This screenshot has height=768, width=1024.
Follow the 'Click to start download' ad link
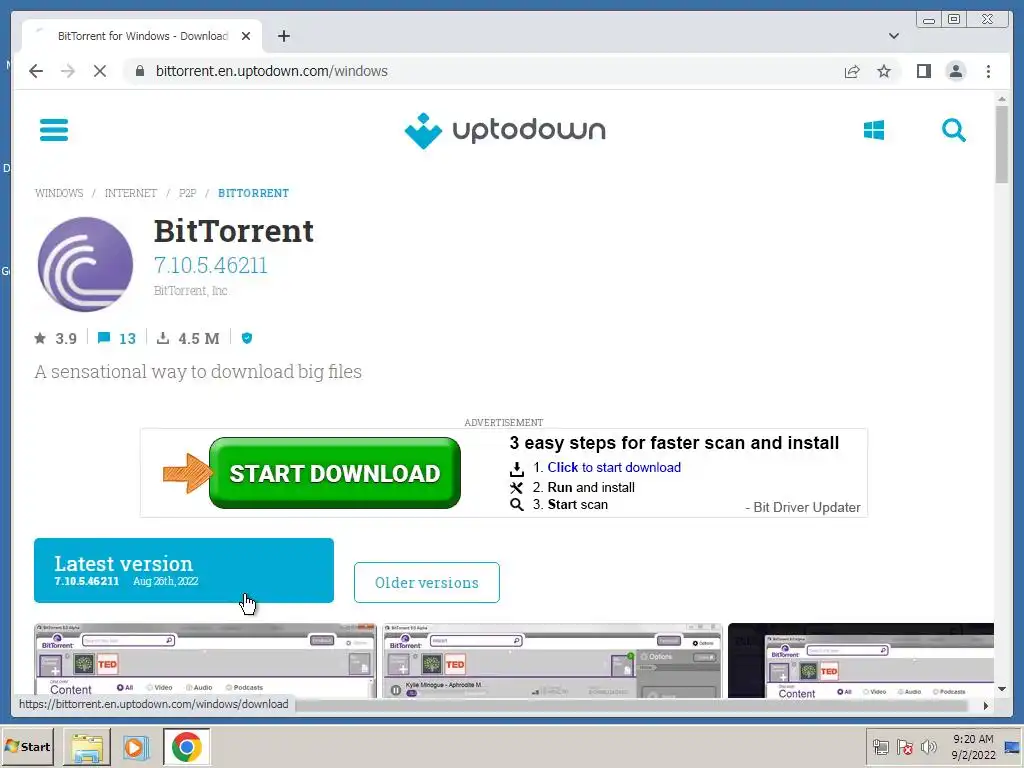click(614, 468)
